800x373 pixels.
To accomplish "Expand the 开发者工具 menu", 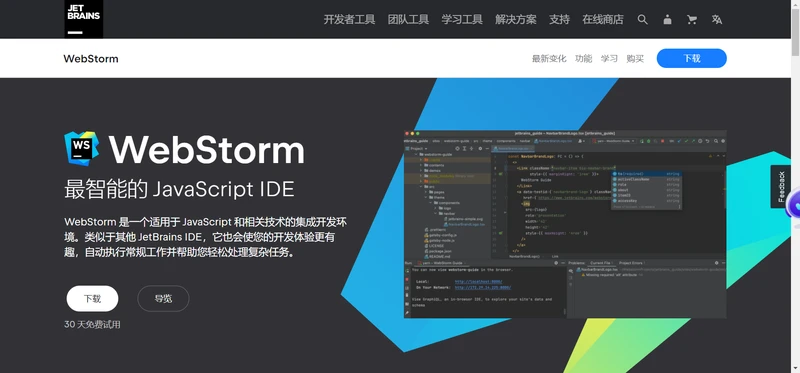I will 349,19.
